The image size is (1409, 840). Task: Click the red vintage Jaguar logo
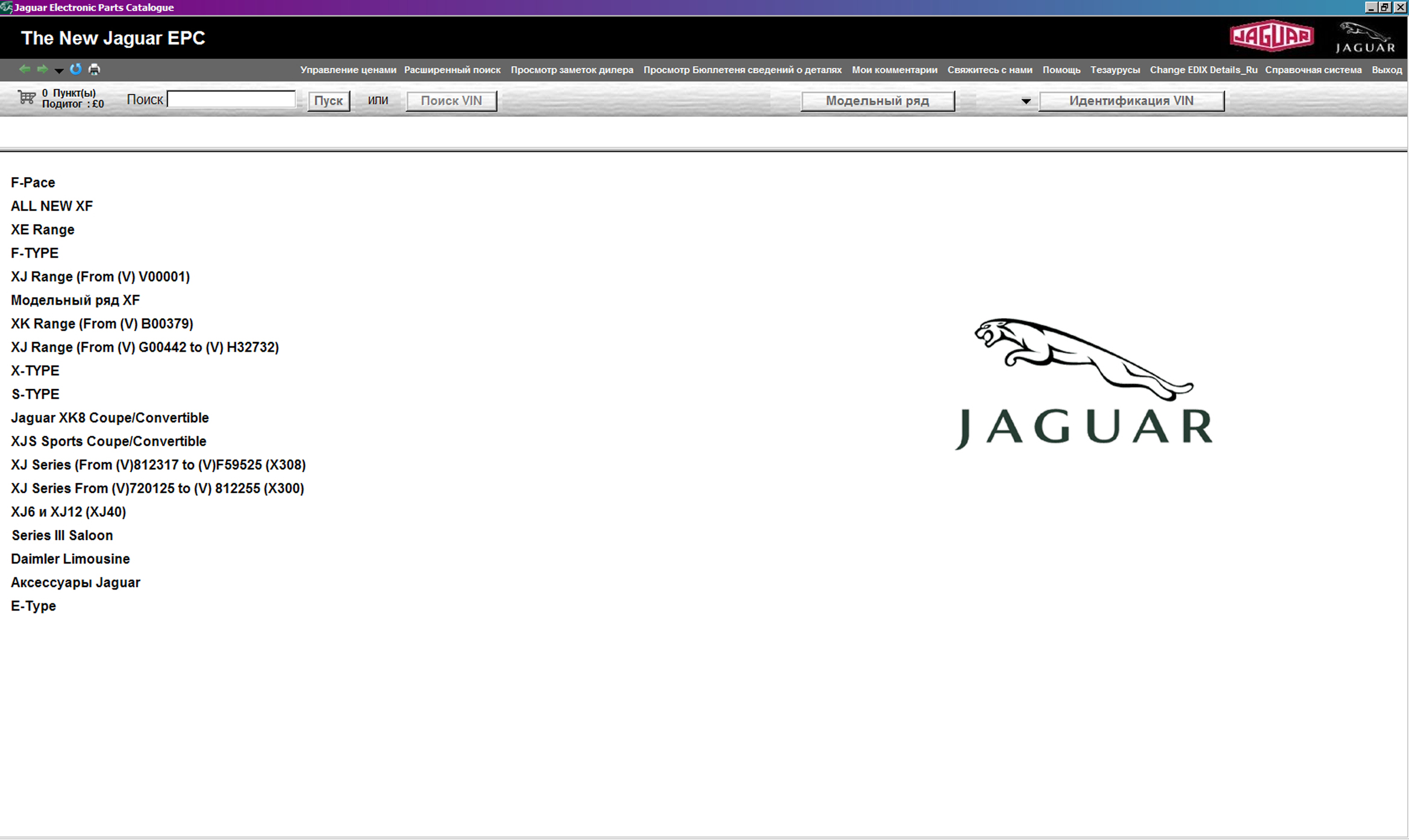click(1272, 37)
